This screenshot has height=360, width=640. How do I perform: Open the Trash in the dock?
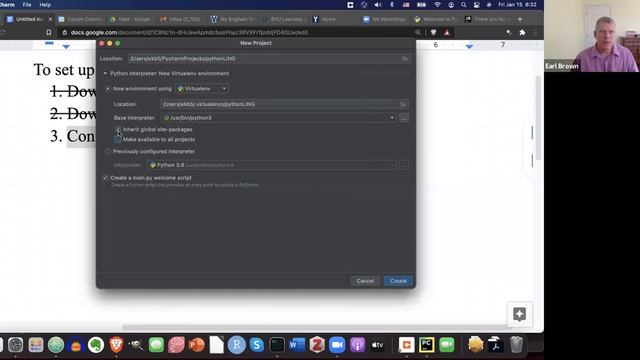516,345
